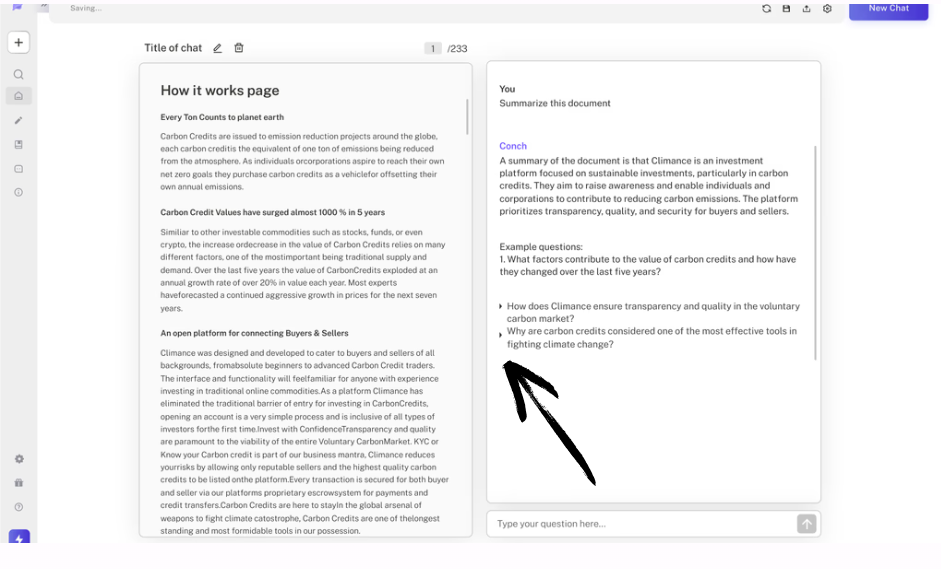Open the book library icon in the sidebar

pyautogui.click(x=19, y=145)
